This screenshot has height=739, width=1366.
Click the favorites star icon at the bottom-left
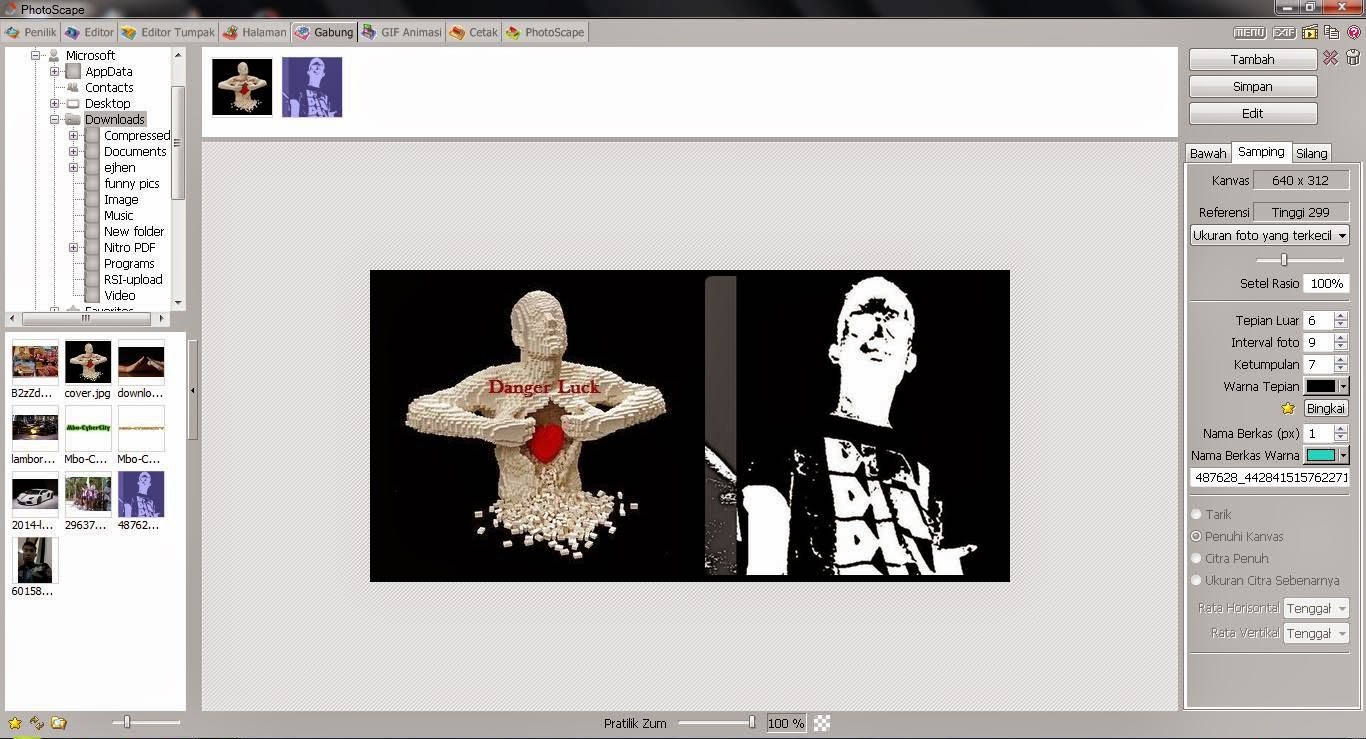click(x=15, y=722)
